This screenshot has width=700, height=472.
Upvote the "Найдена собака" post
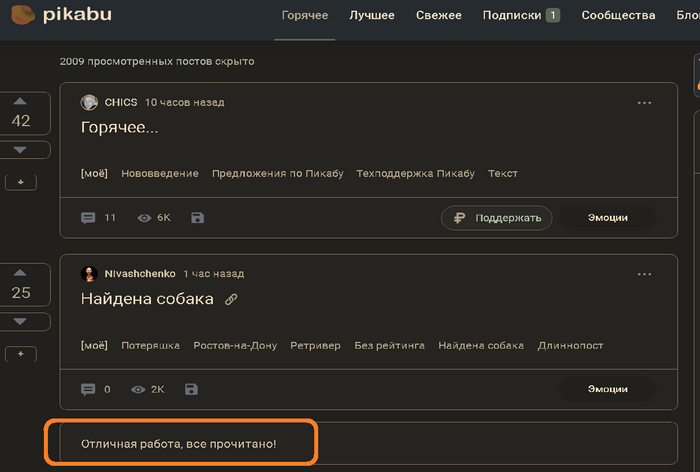click(20, 273)
